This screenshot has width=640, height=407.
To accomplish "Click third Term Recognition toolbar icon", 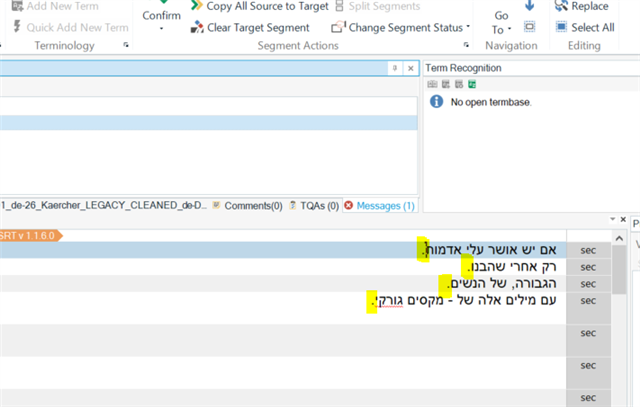I will tap(459, 84).
